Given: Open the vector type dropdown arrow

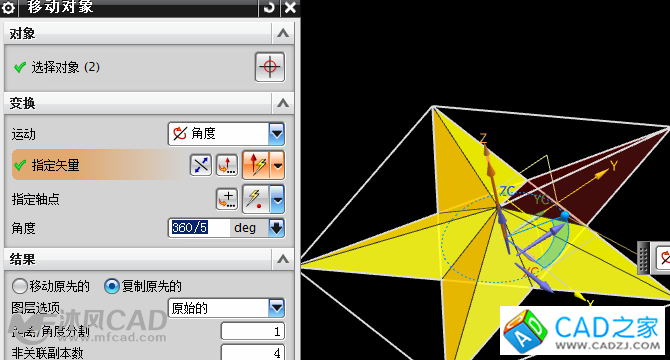Looking at the screenshot, I should pyautogui.click(x=278, y=165).
